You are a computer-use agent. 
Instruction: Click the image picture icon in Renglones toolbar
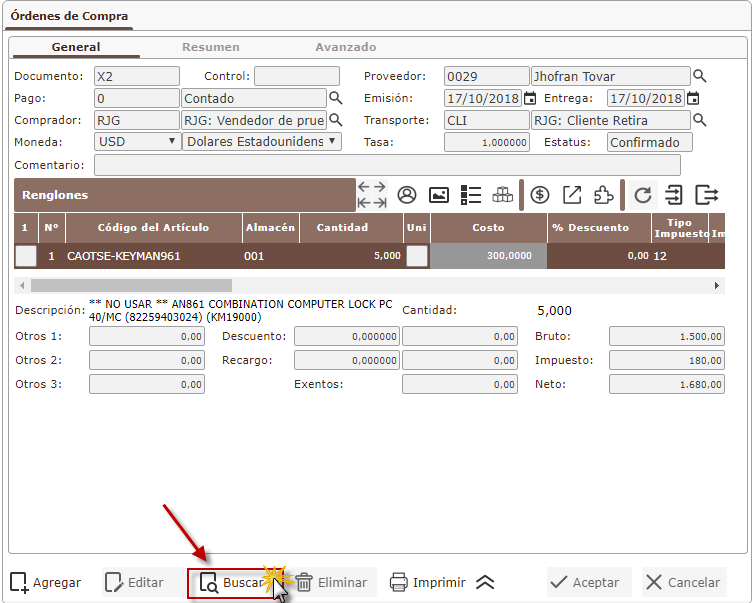point(438,195)
